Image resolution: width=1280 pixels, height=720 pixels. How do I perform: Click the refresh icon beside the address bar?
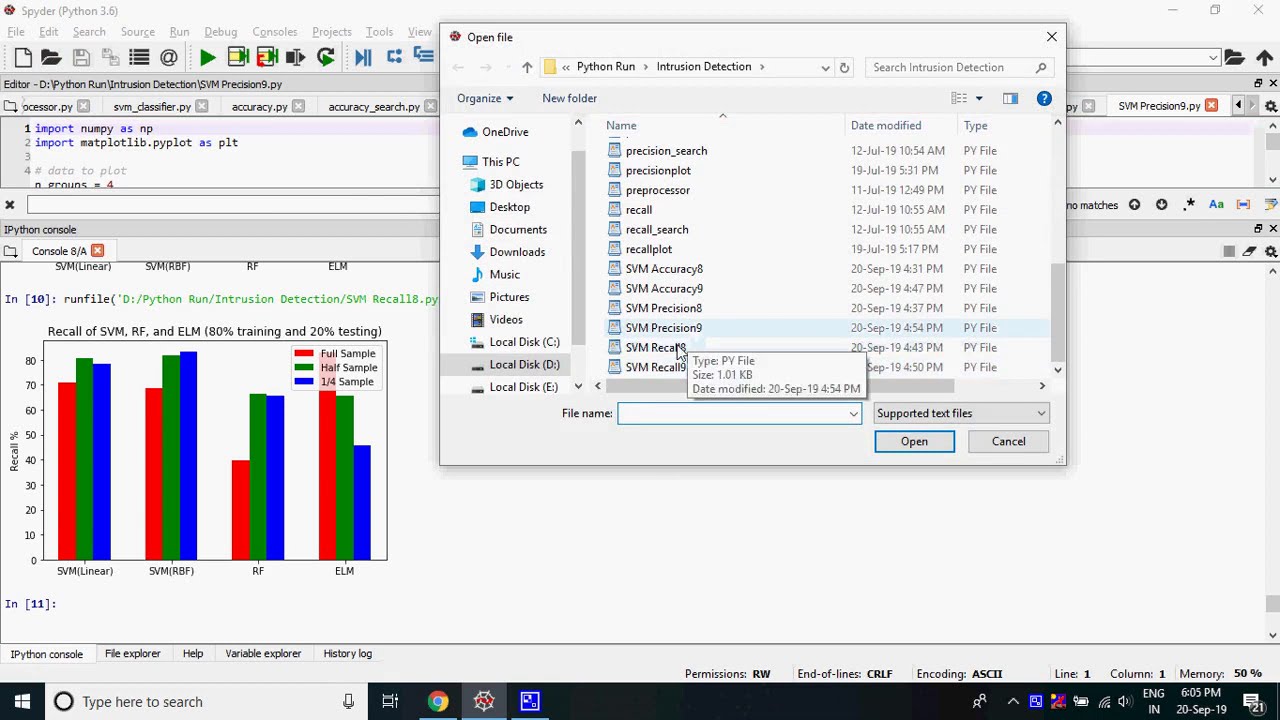(x=845, y=67)
